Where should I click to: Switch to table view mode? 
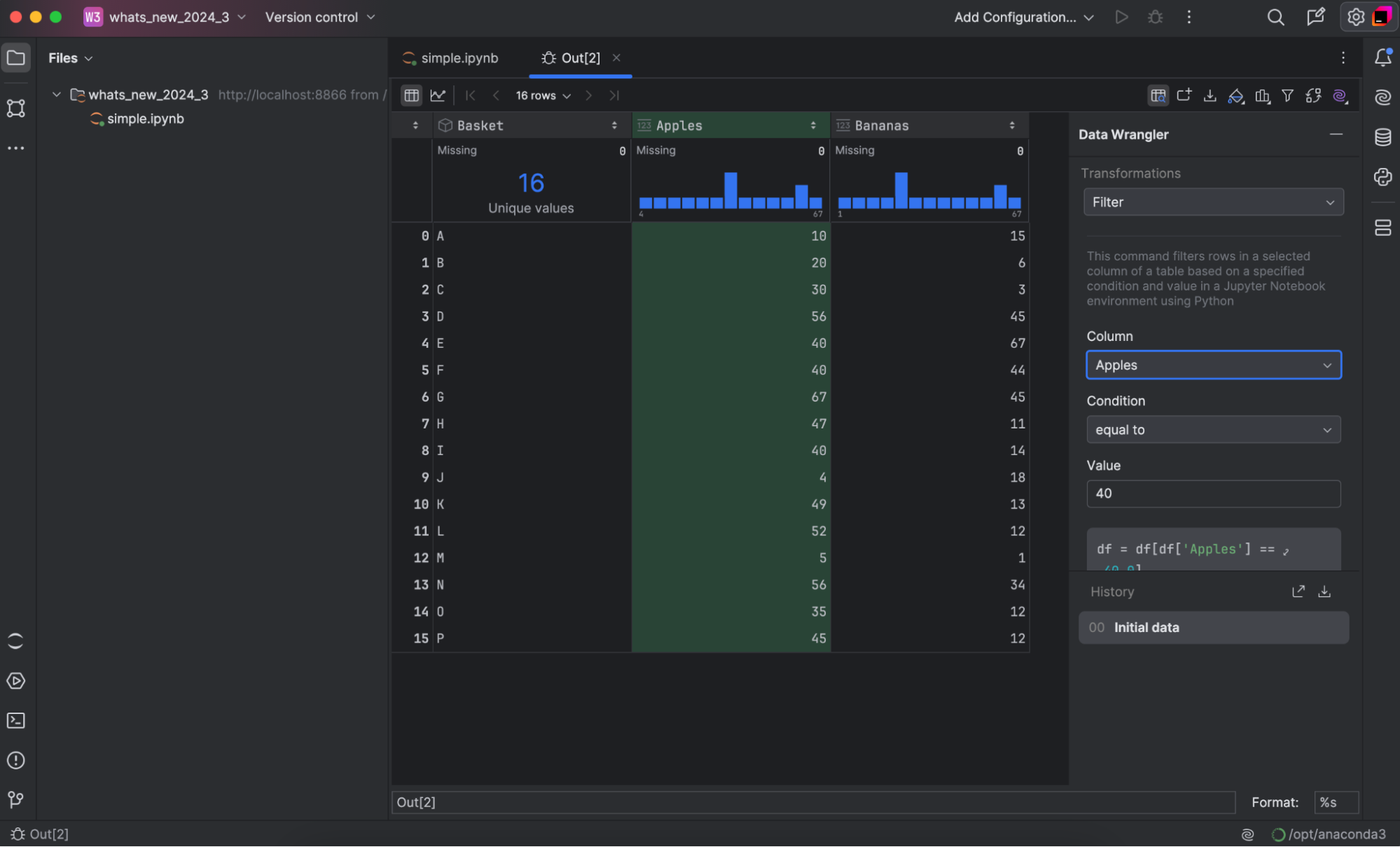(411, 96)
